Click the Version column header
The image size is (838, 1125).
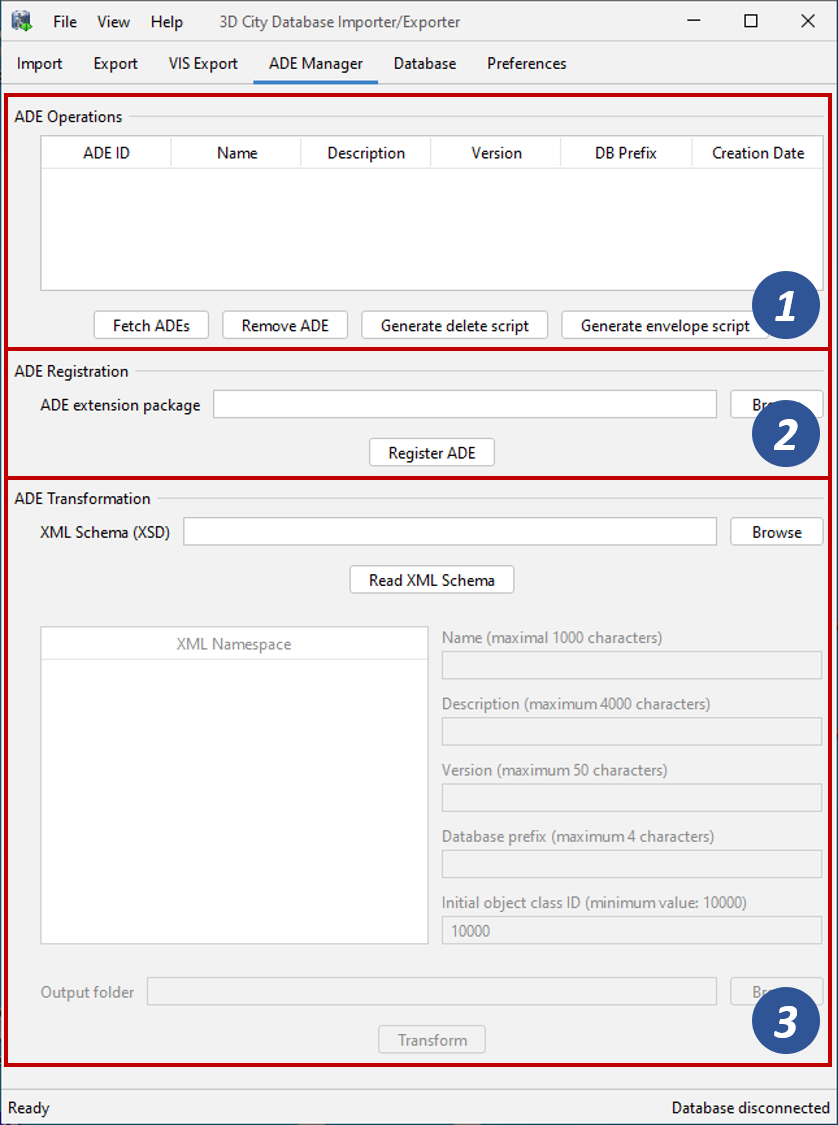pos(496,153)
